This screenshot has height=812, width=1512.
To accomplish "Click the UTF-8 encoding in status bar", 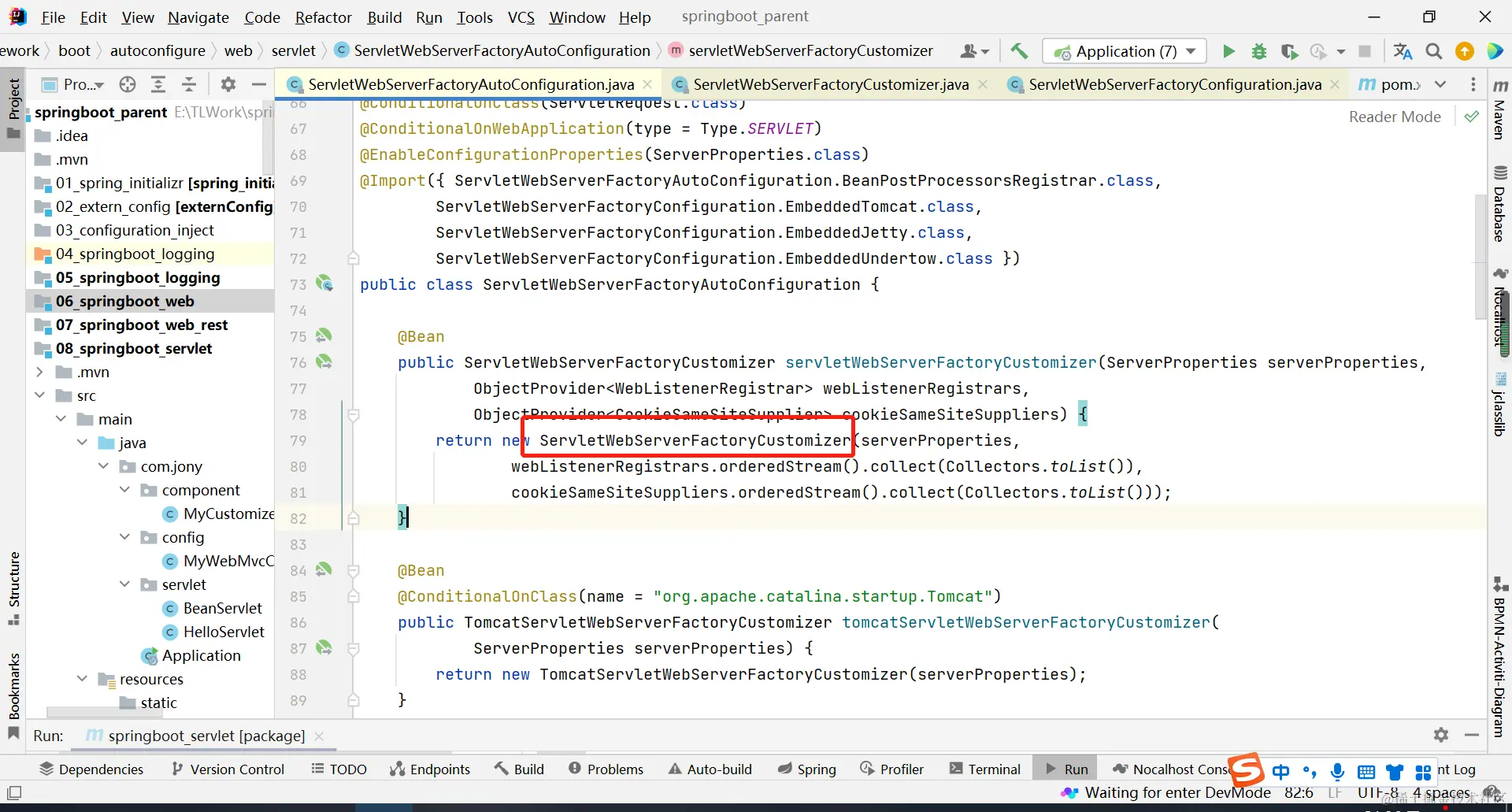I will [x=1378, y=793].
